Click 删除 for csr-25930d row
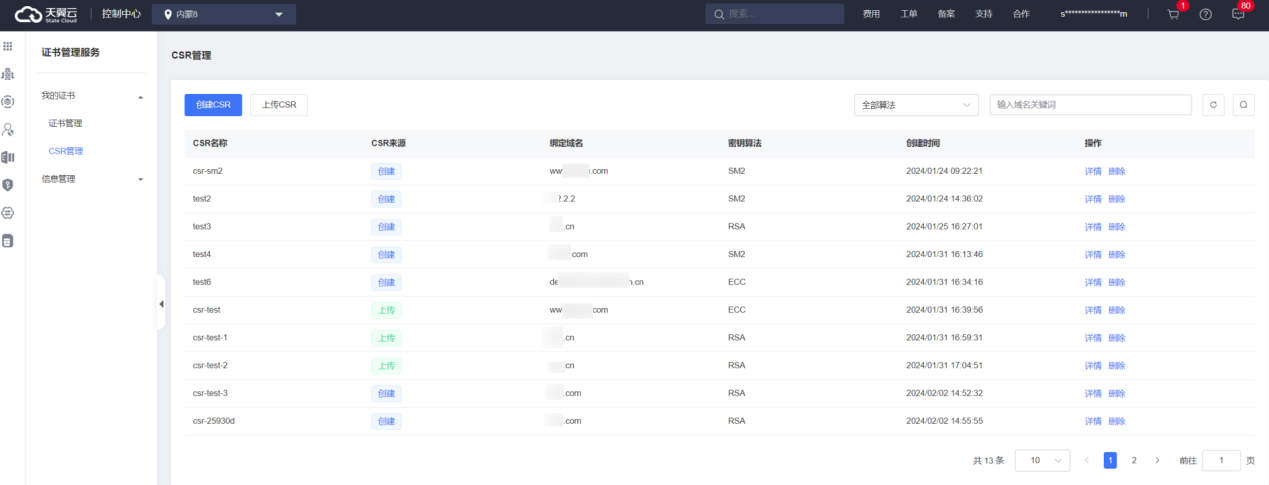1269x485 pixels. tap(1116, 421)
